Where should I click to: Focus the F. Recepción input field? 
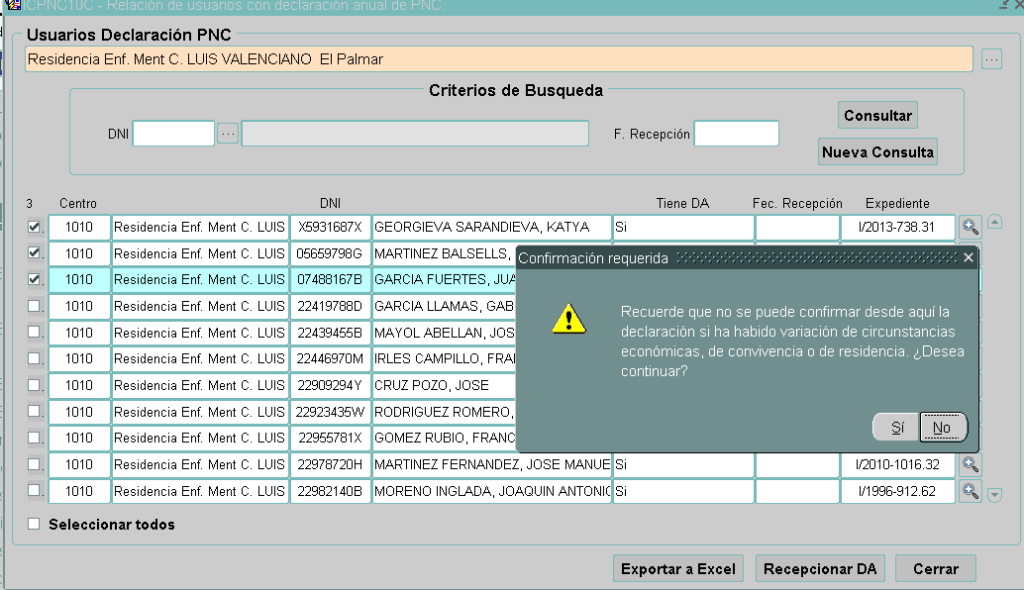735,134
